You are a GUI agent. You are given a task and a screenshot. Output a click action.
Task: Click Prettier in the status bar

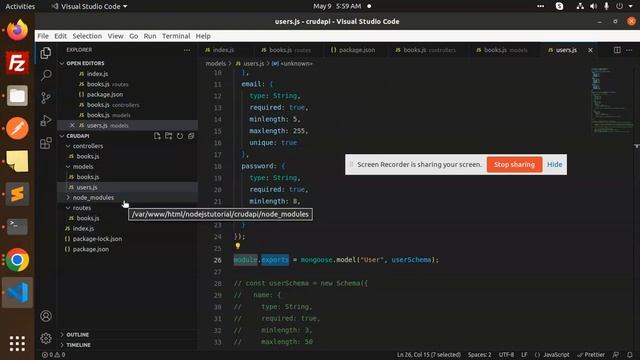tap(591, 355)
